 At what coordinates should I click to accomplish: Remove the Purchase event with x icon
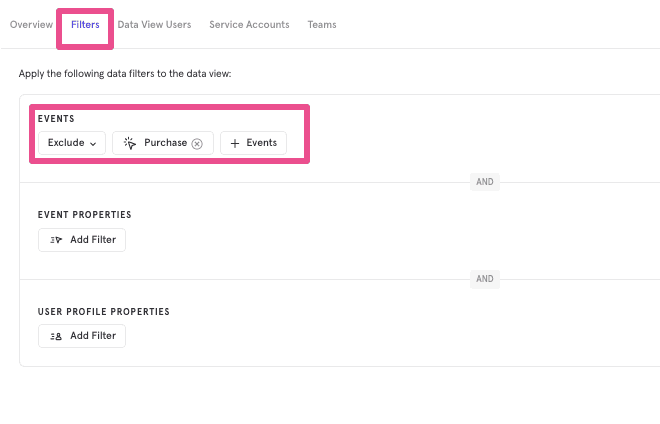pyautogui.click(x=197, y=144)
